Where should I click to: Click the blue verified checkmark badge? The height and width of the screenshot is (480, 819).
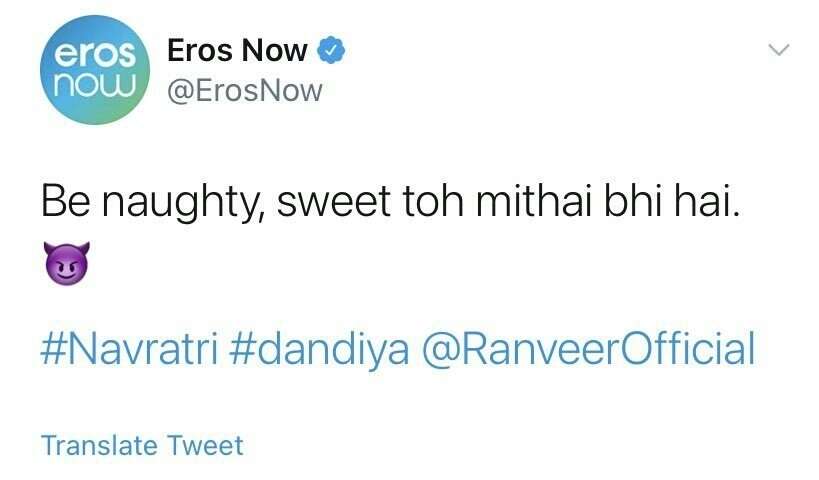pyautogui.click(x=331, y=47)
